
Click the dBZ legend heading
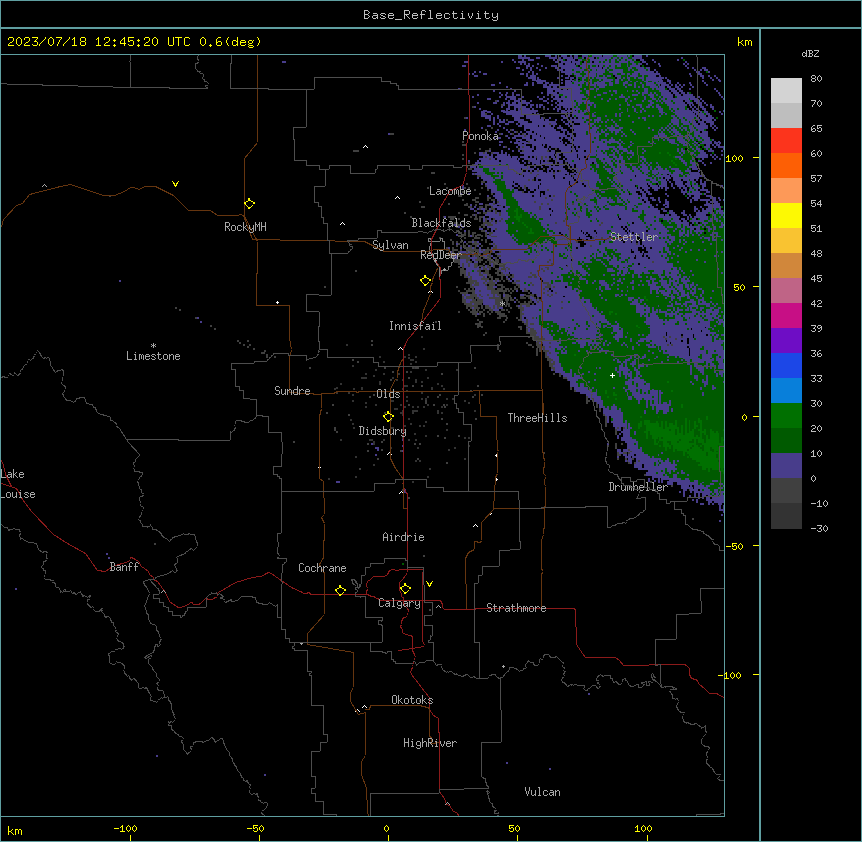coord(810,53)
